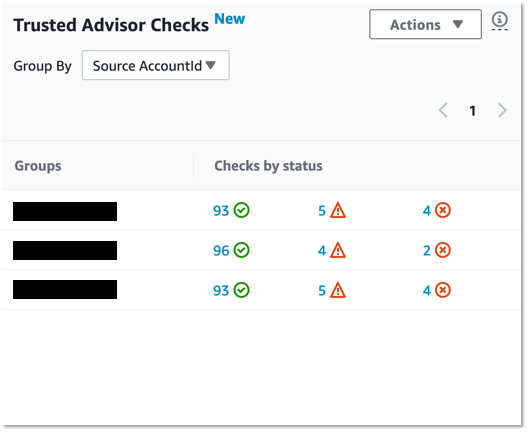Click the Group By label
Viewport: 528px width, 432px height.
pyautogui.click(x=42, y=66)
